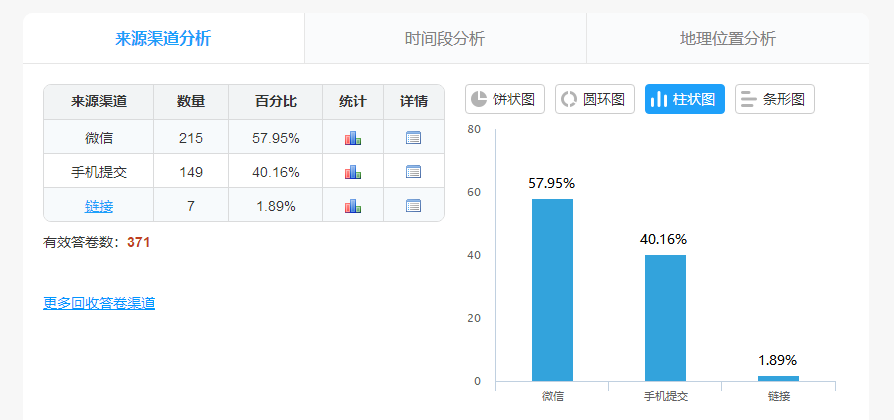894x420 pixels.
Task: Click the 百分比 column header
Action: point(275,102)
